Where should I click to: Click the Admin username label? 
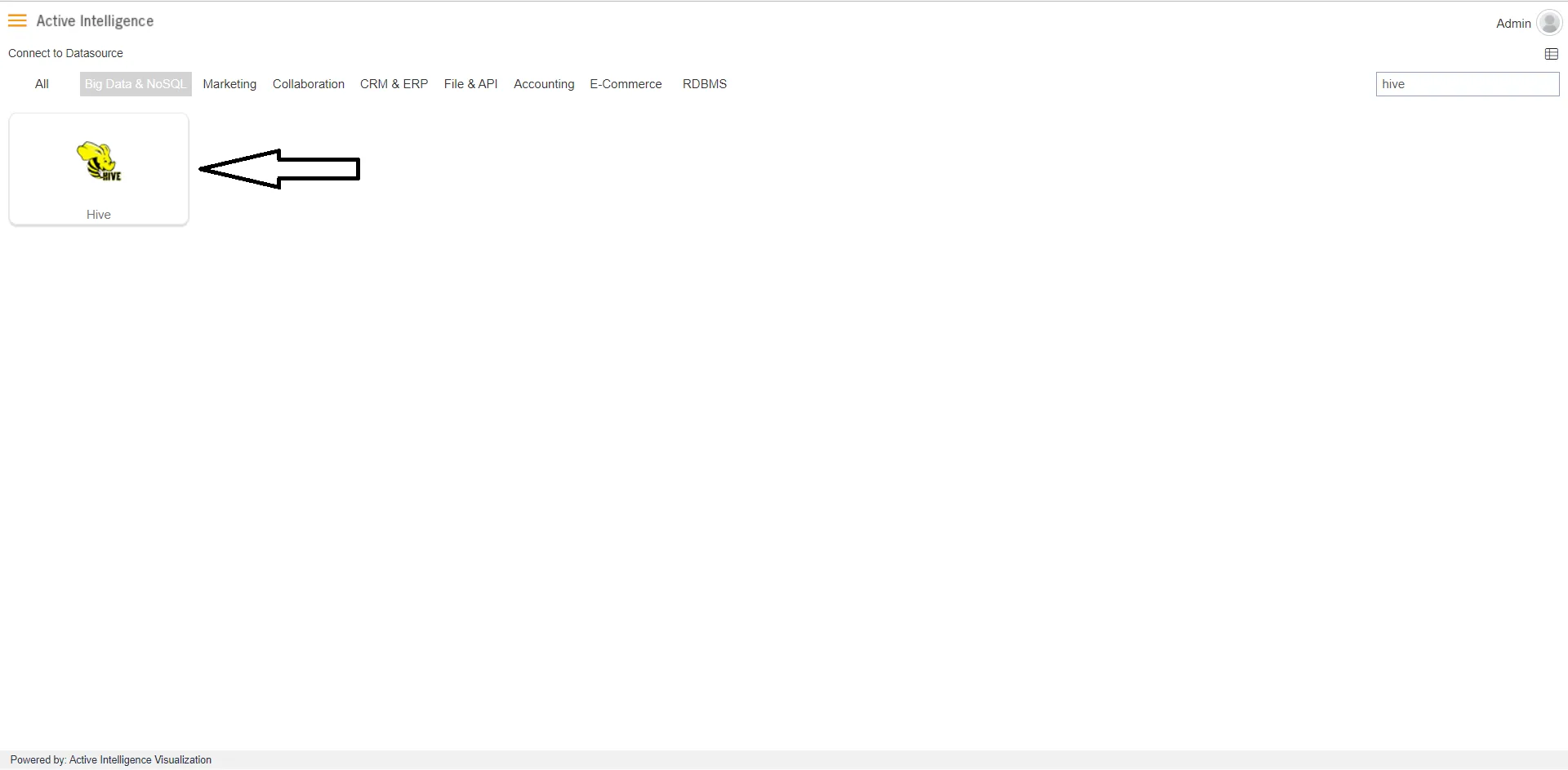point(1513,24)
